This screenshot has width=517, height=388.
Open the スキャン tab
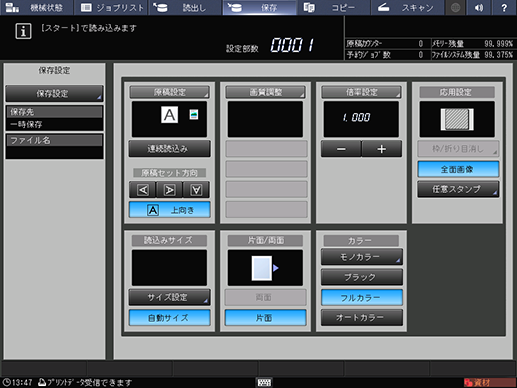click(x=408, y=7)
